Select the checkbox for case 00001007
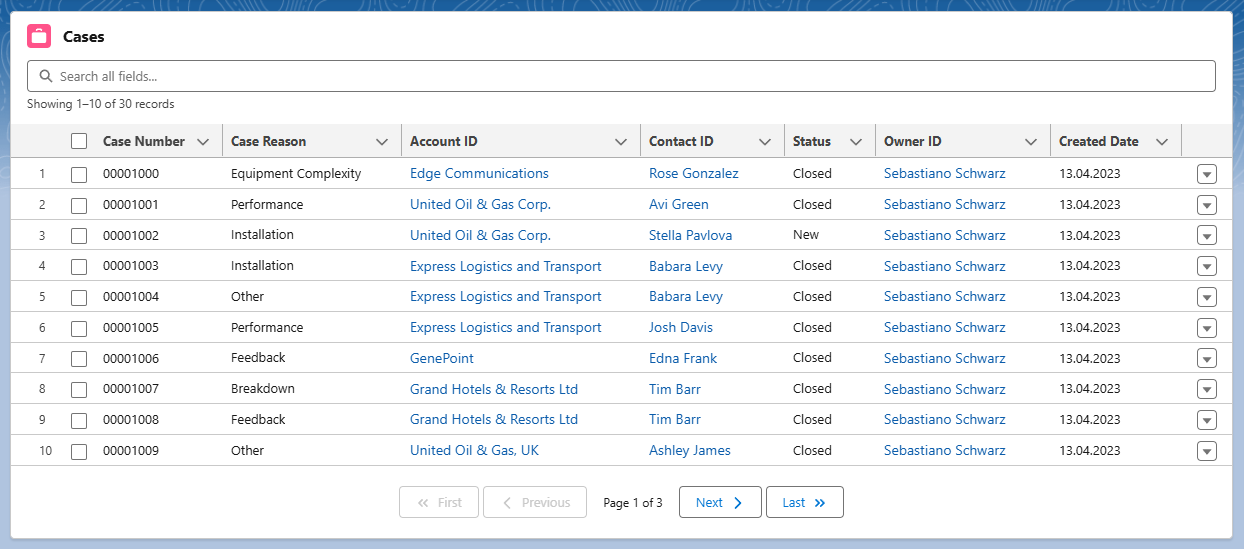 (79, 390)
